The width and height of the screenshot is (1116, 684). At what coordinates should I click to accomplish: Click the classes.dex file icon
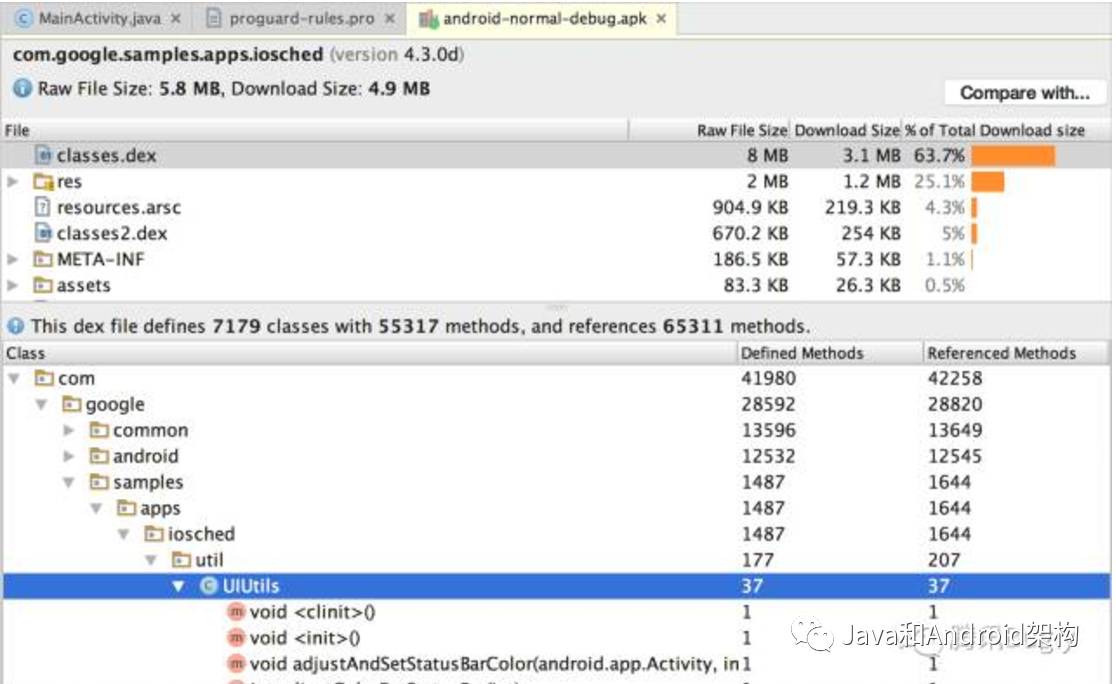(x=43, y=155)
